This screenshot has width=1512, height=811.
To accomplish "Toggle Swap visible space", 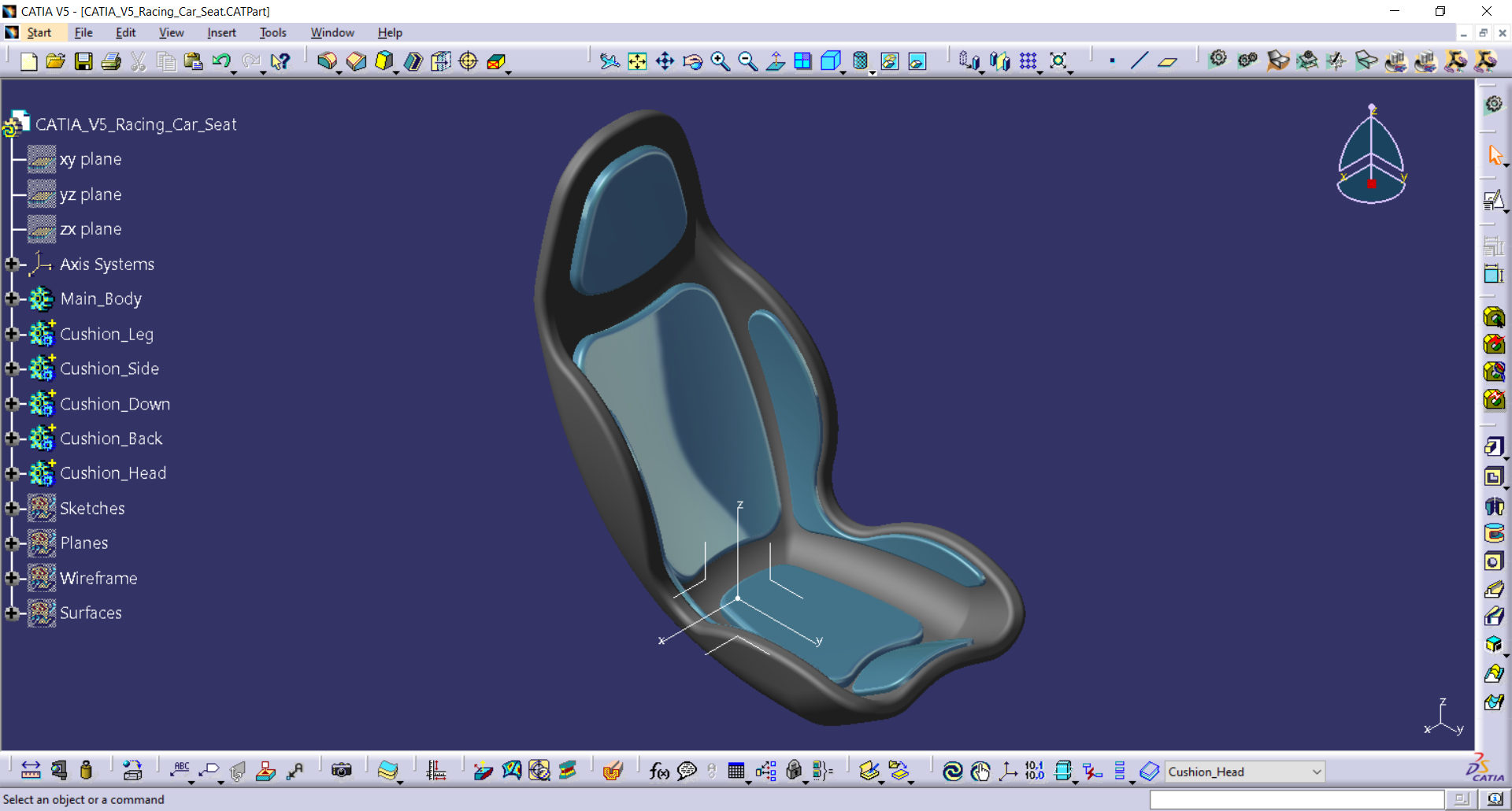I will pos(917,61).
